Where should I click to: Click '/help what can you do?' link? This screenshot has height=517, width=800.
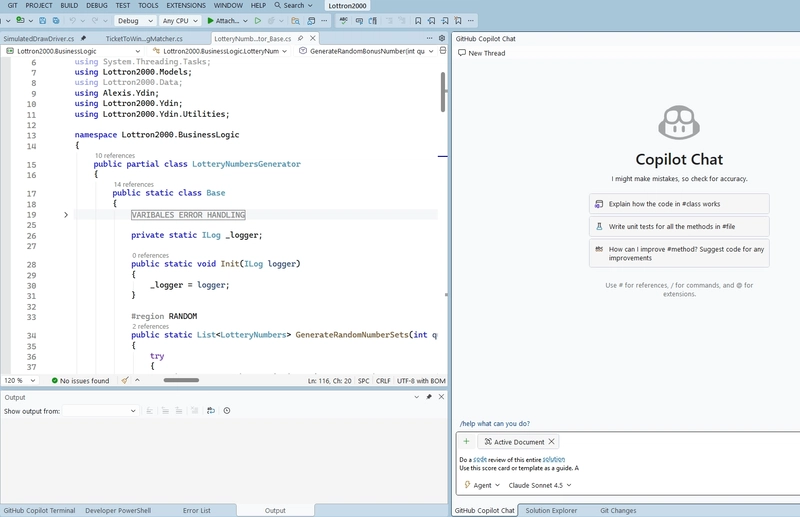(494, 423)
